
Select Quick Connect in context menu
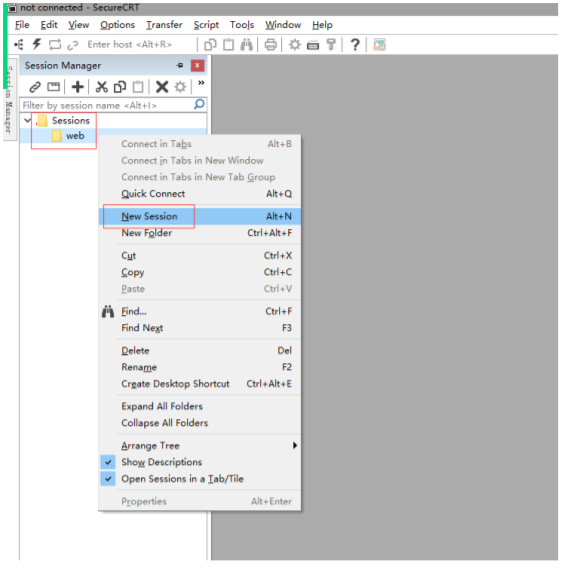click(200, 194)
